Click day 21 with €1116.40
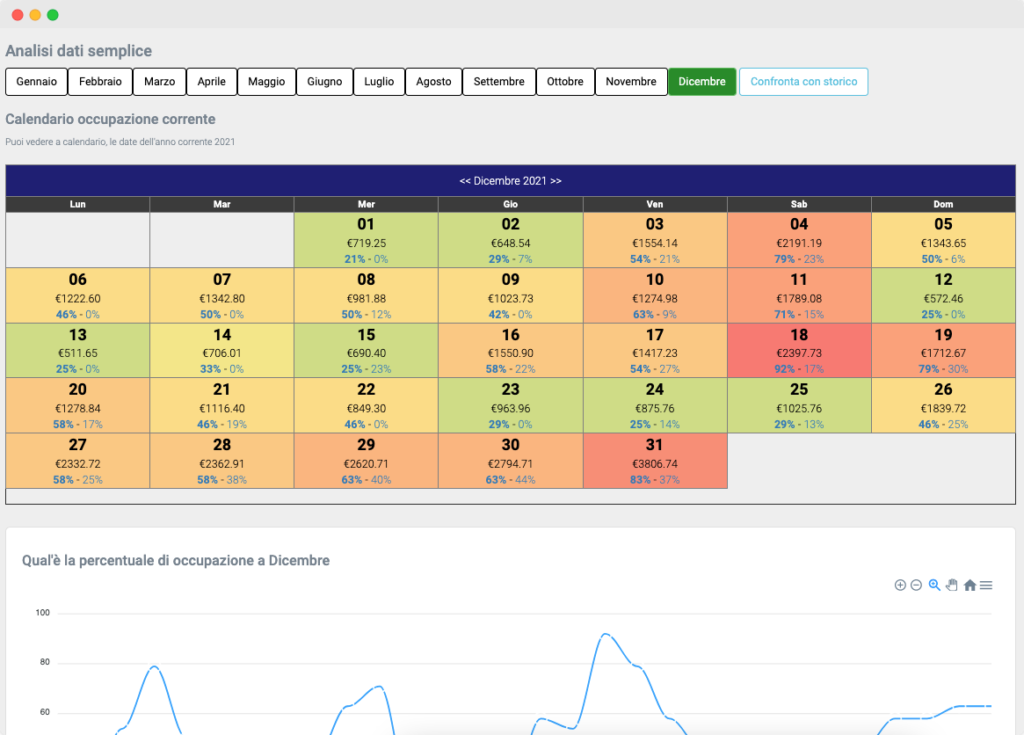The width and height of the screenshot is (1024, 735). pos(222,406)
